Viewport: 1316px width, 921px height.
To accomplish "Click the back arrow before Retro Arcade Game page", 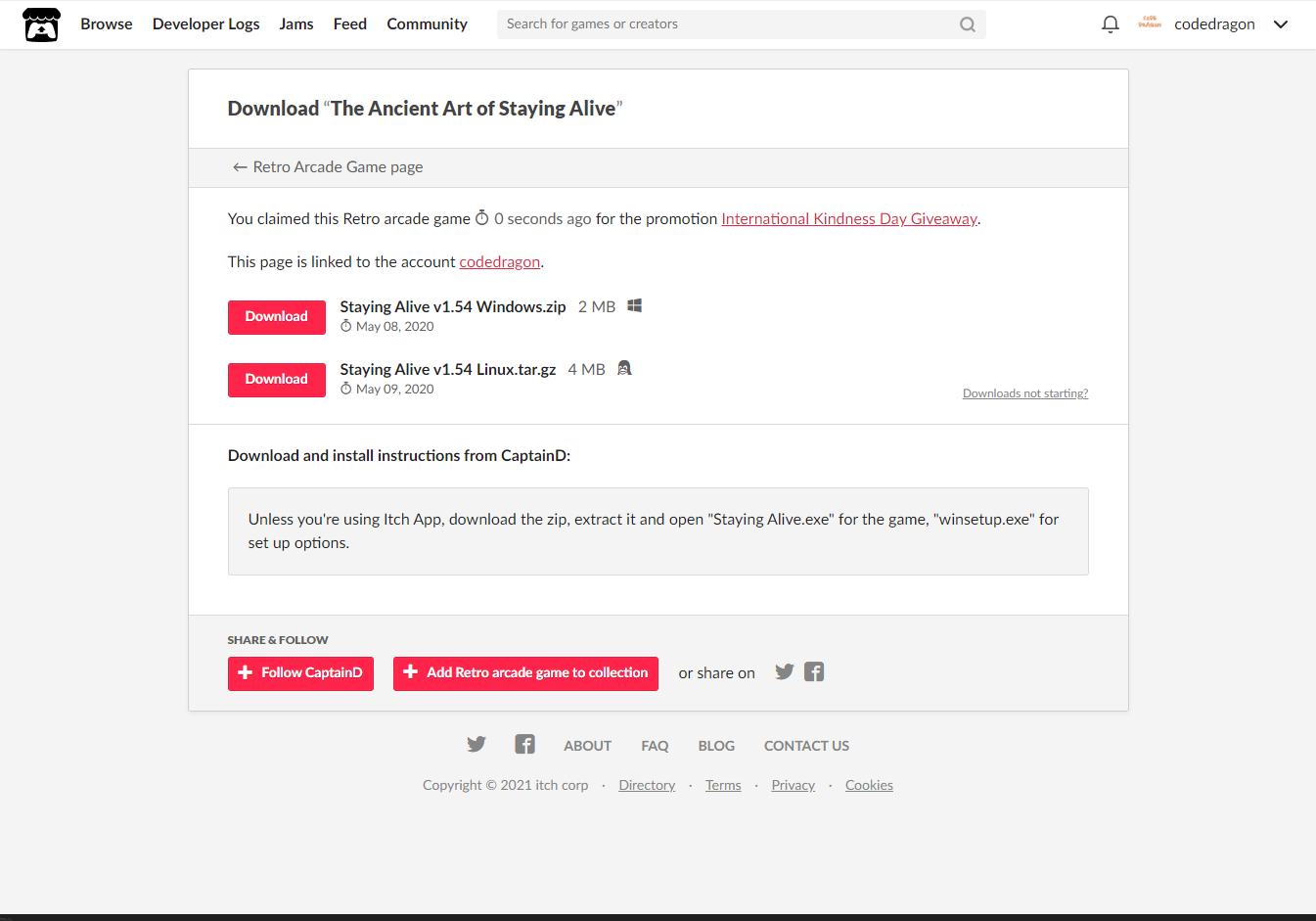I will coord(239,167).
